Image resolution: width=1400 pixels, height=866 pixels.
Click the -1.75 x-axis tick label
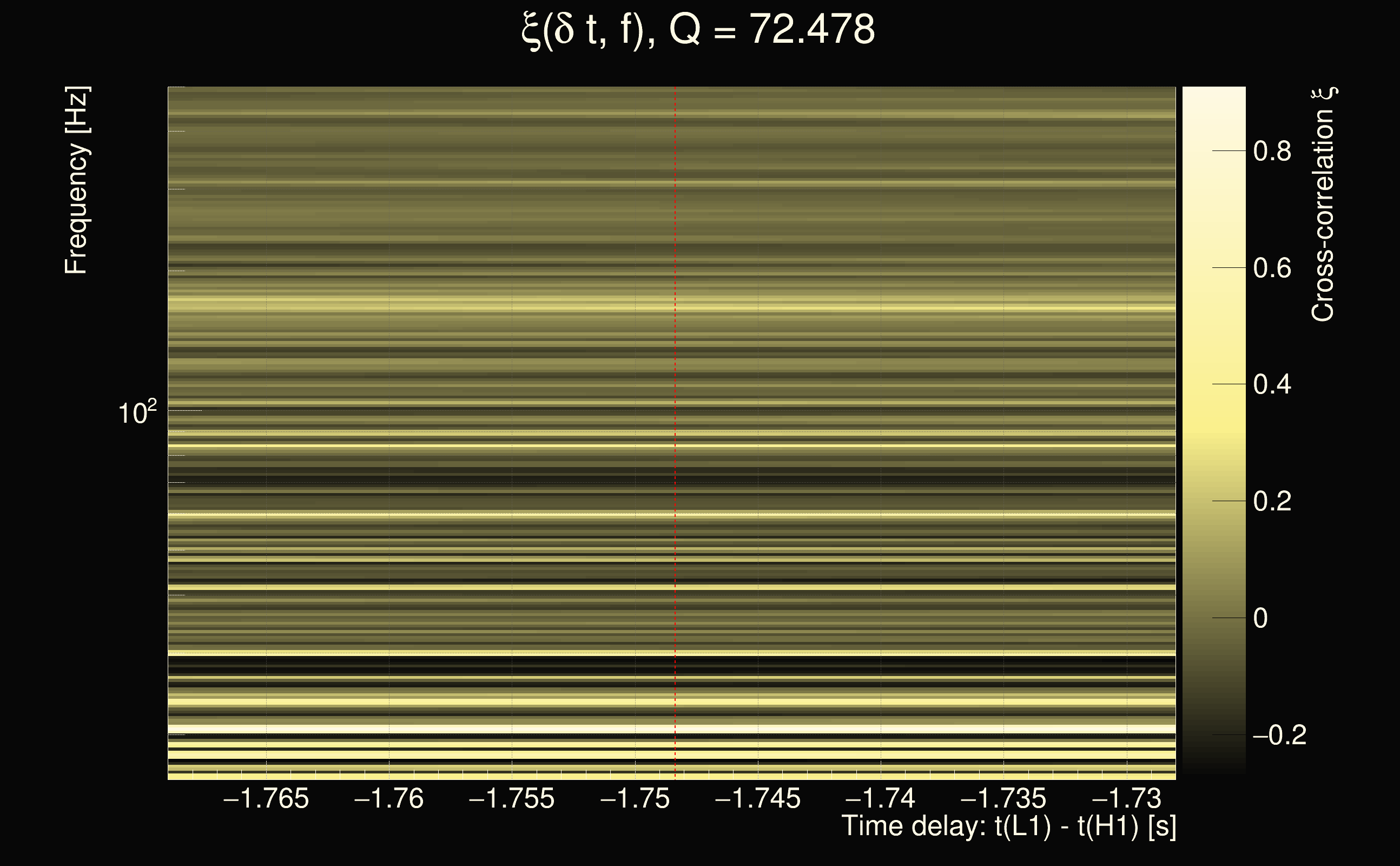click(635, 798)
